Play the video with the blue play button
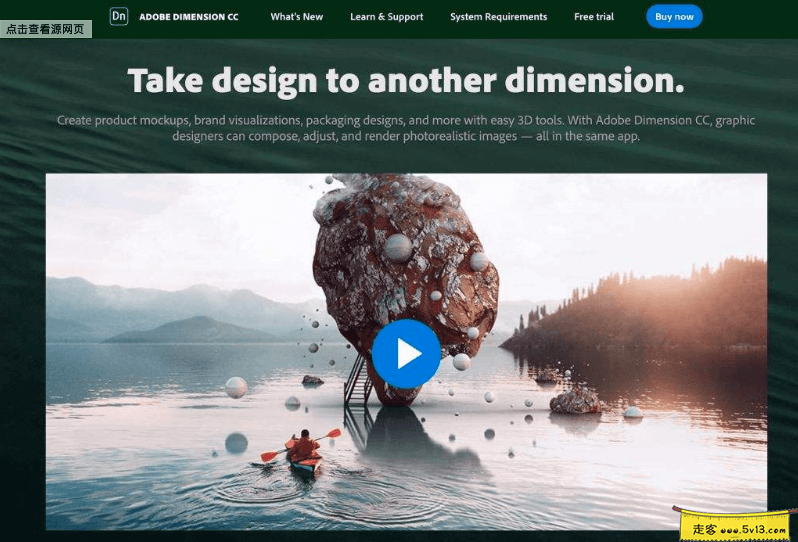This screenshot has width=798, height=542. 406,354
